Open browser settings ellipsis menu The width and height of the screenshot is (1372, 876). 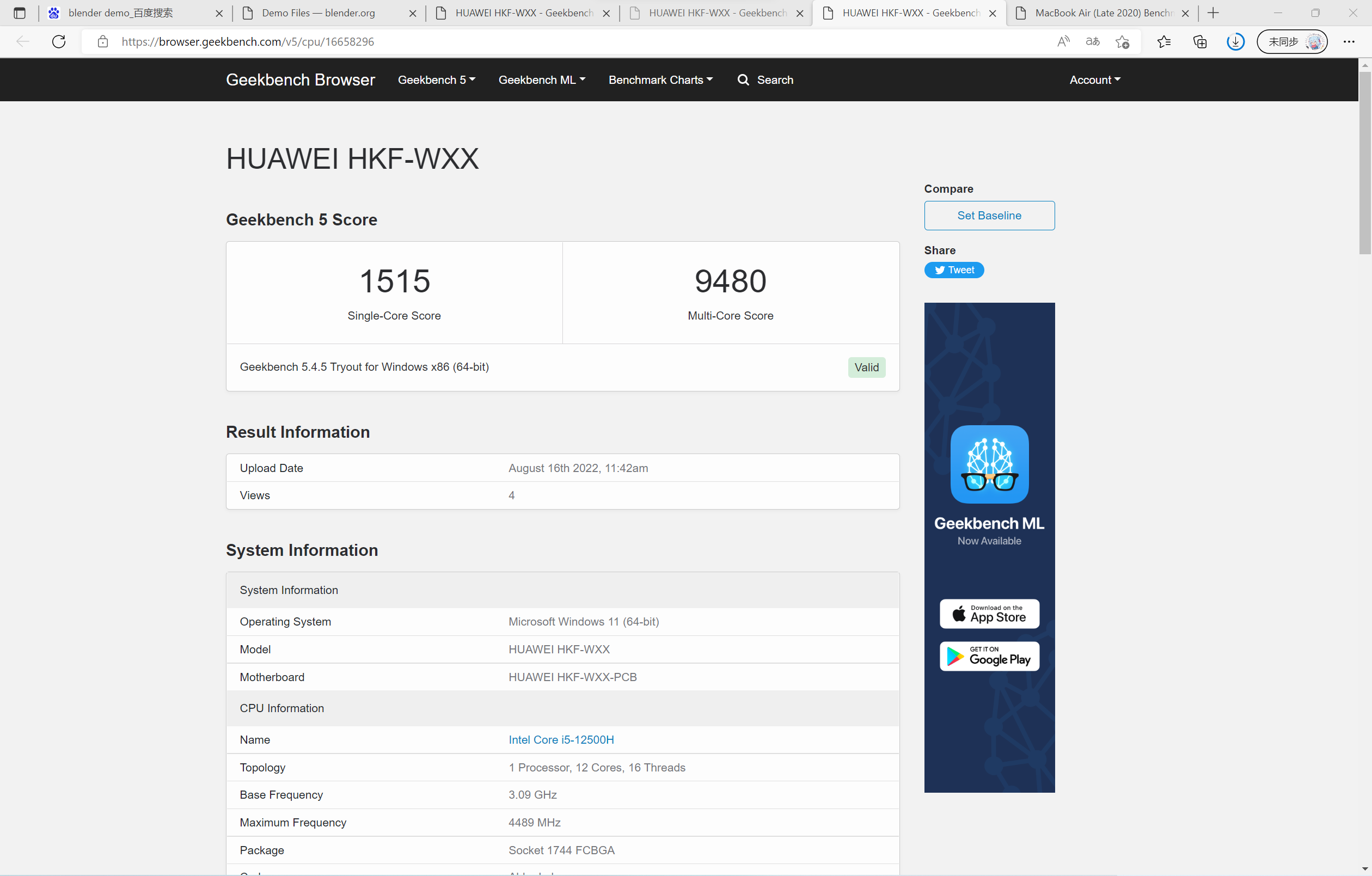(1349, 41)
